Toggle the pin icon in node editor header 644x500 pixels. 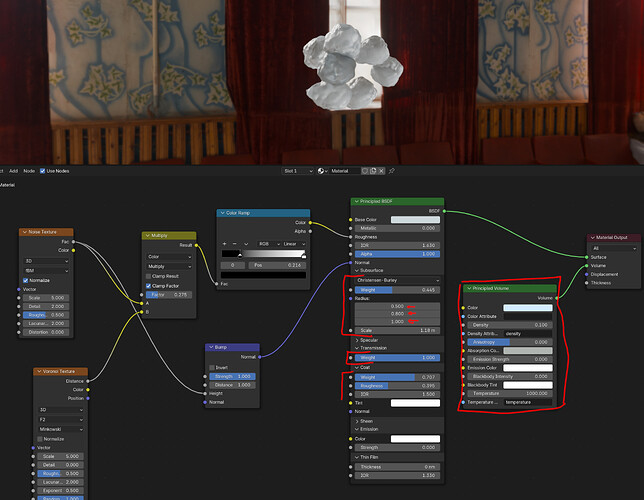point(392,171)
